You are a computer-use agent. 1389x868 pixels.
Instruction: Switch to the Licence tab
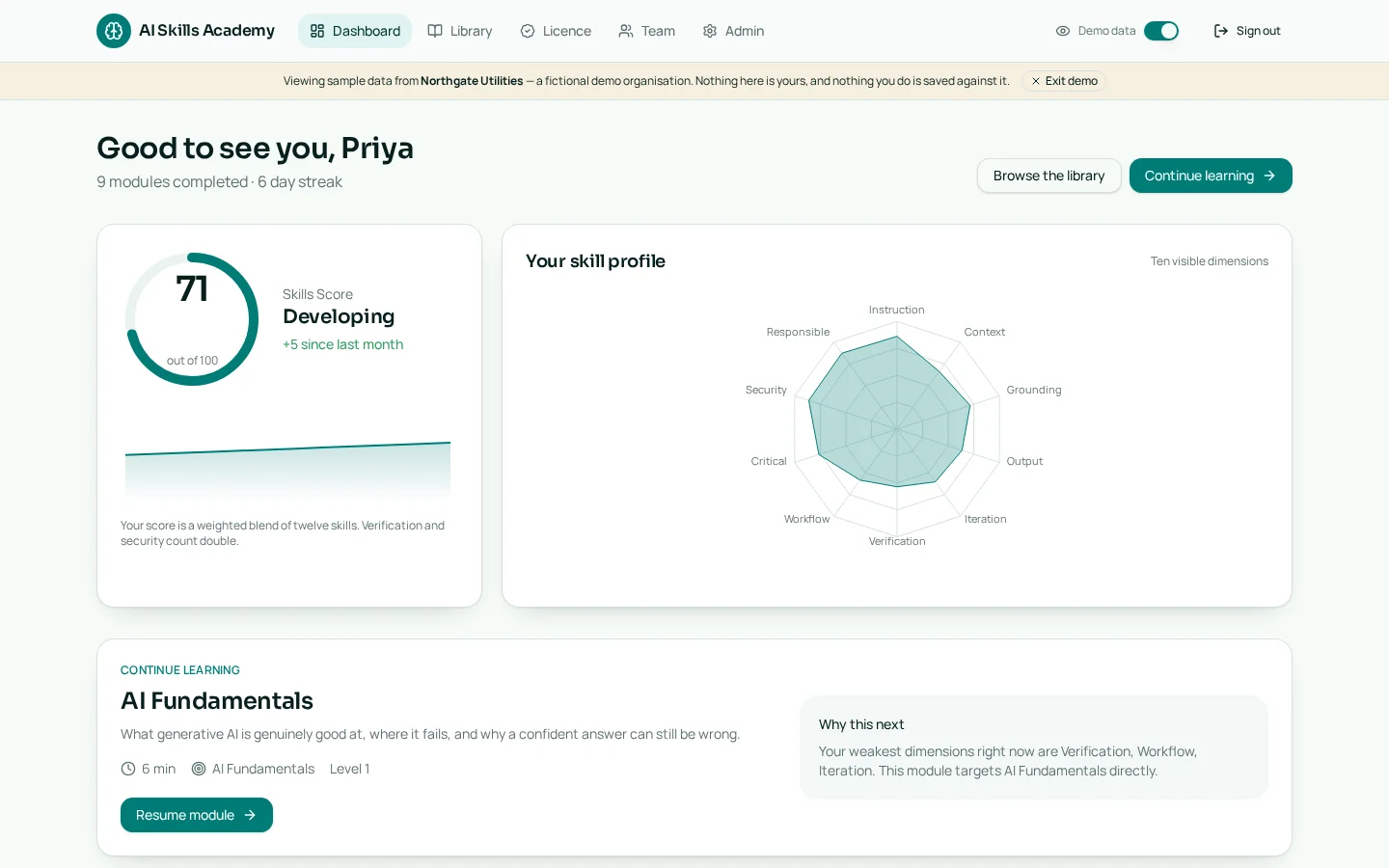(x=556, y=31)
